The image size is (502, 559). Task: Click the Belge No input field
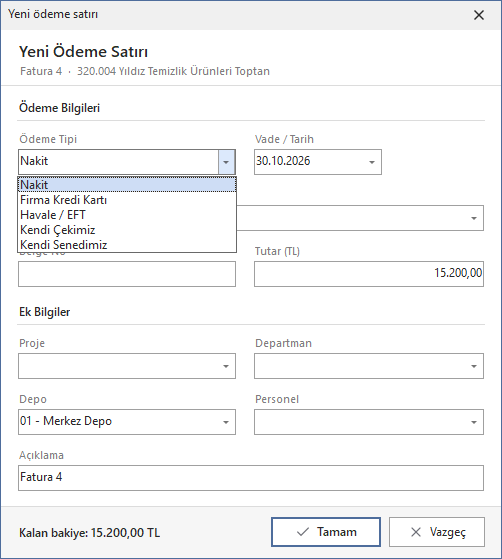point(127,274)
